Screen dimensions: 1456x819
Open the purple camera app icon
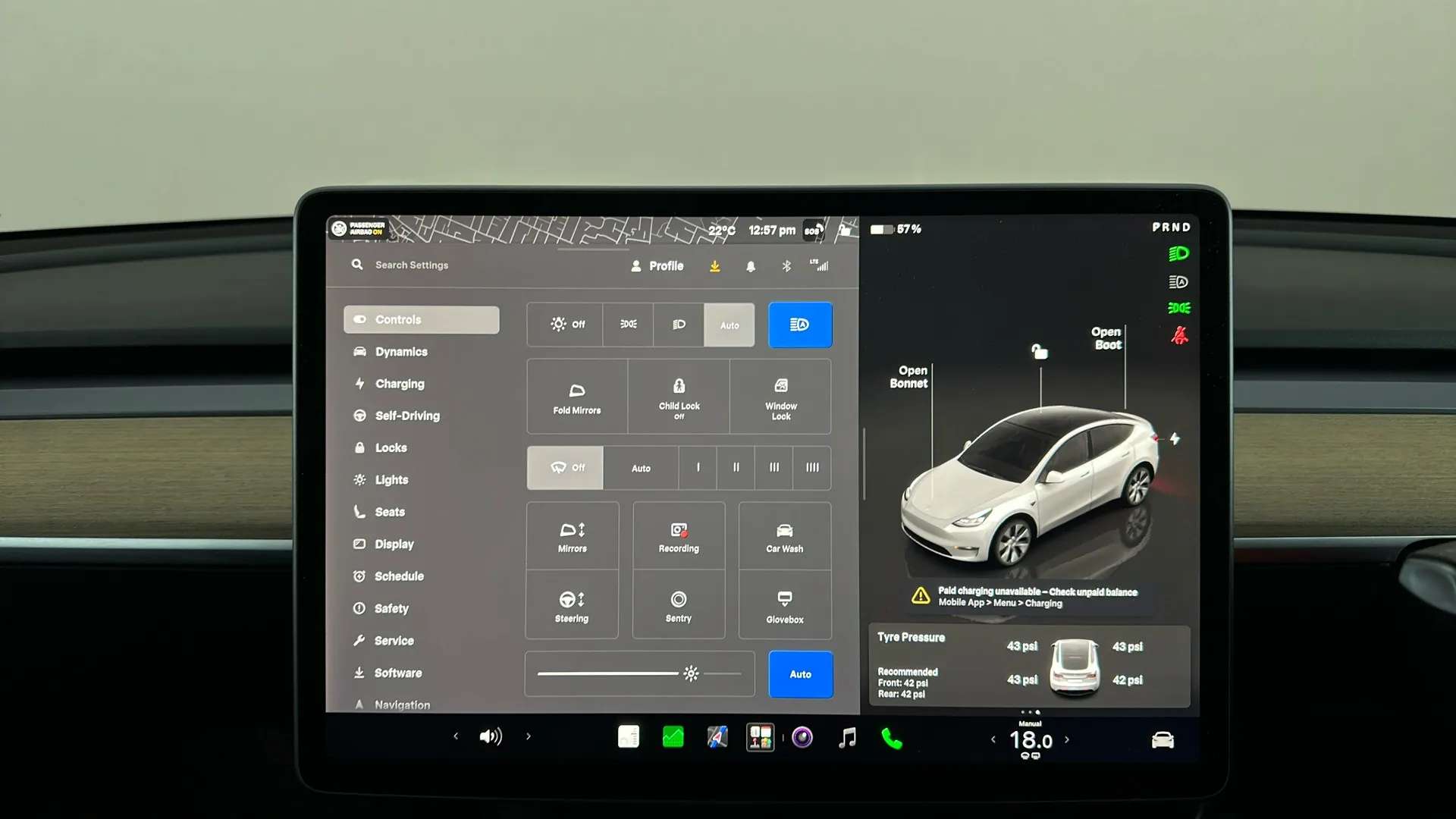point(802,737)
